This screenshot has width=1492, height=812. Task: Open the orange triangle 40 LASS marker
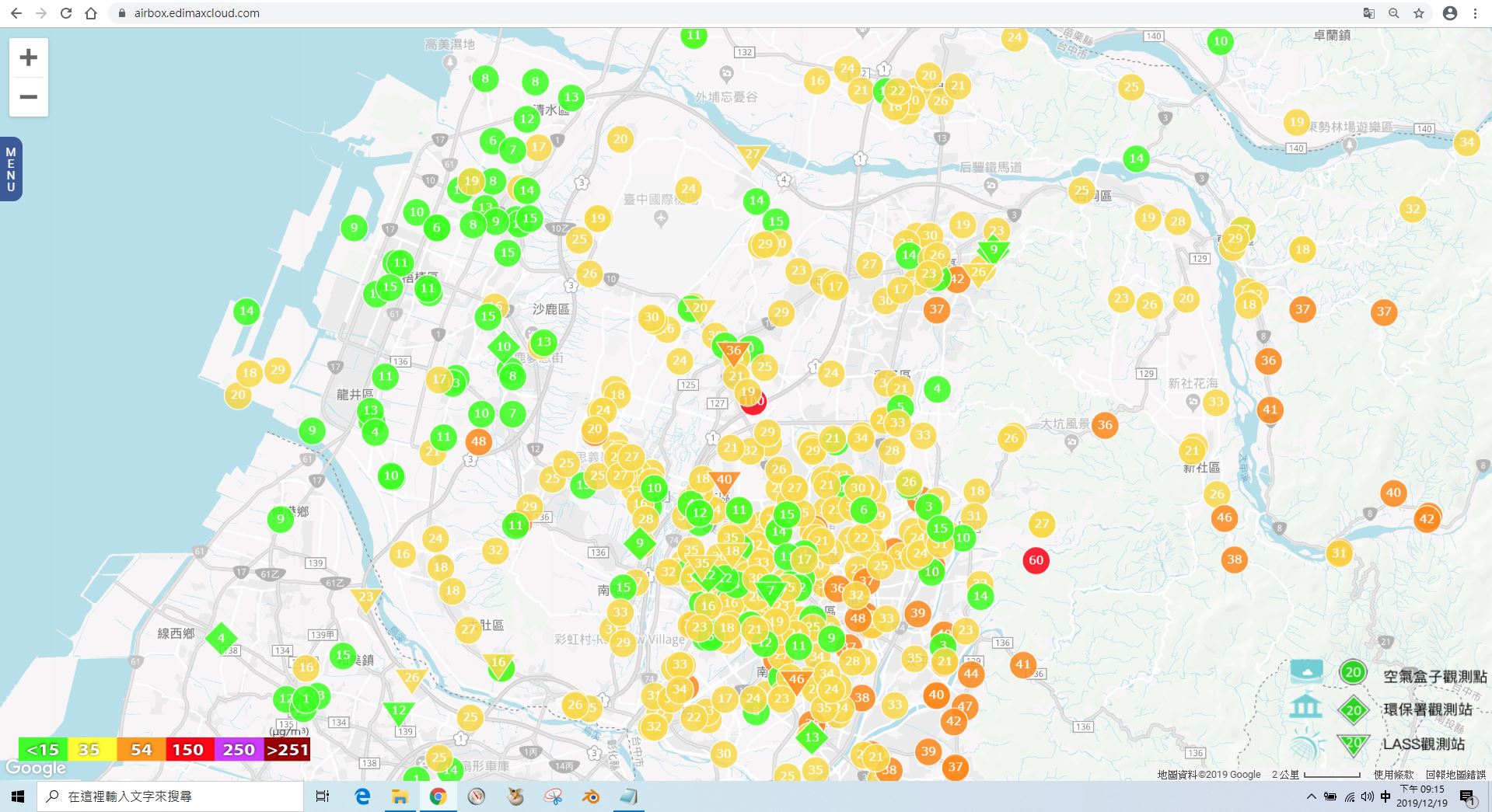point(724,481)
